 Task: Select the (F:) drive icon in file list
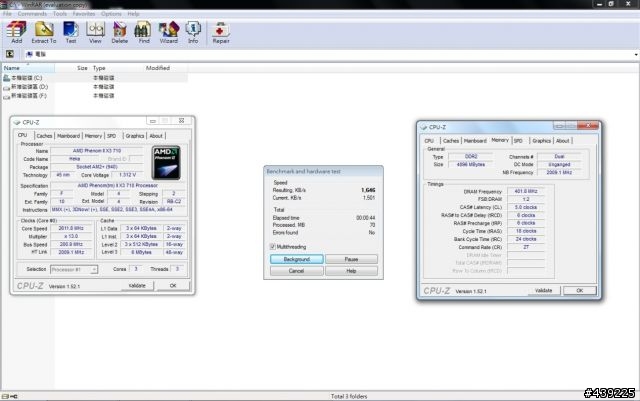coord(6,96)
